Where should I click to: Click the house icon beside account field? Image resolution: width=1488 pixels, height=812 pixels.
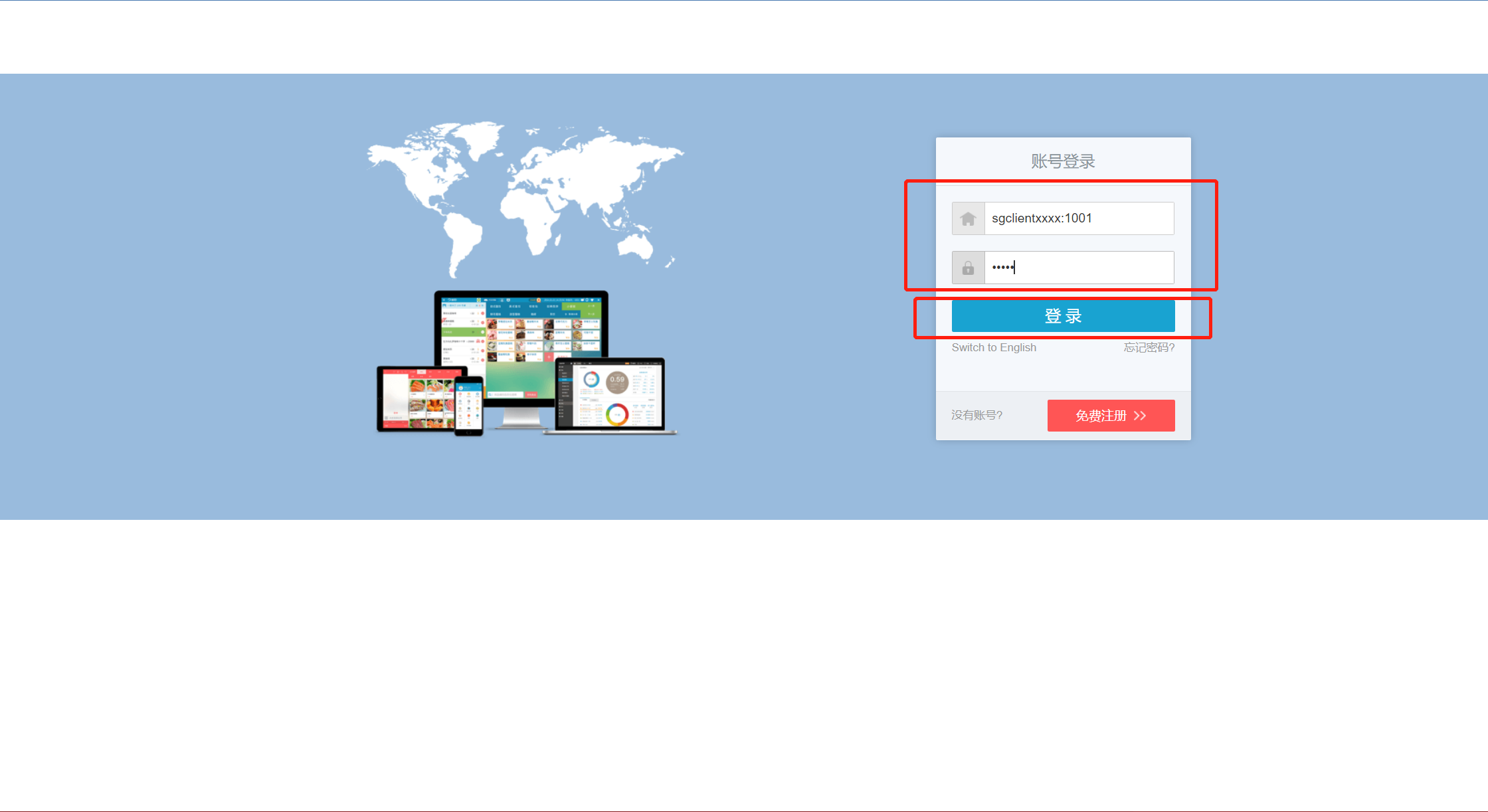point(968,218)
